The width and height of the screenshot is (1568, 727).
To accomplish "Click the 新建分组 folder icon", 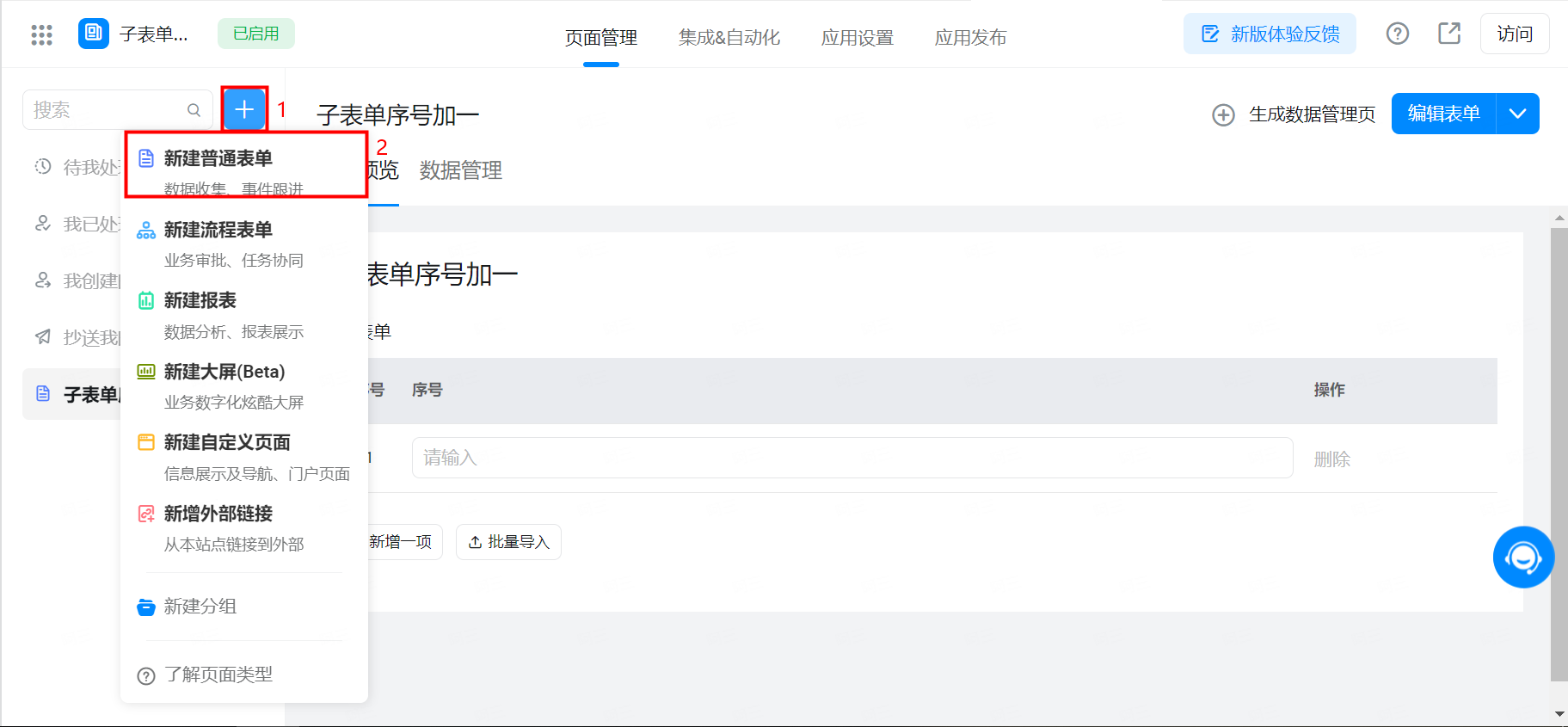I will (x=146, y=607).
